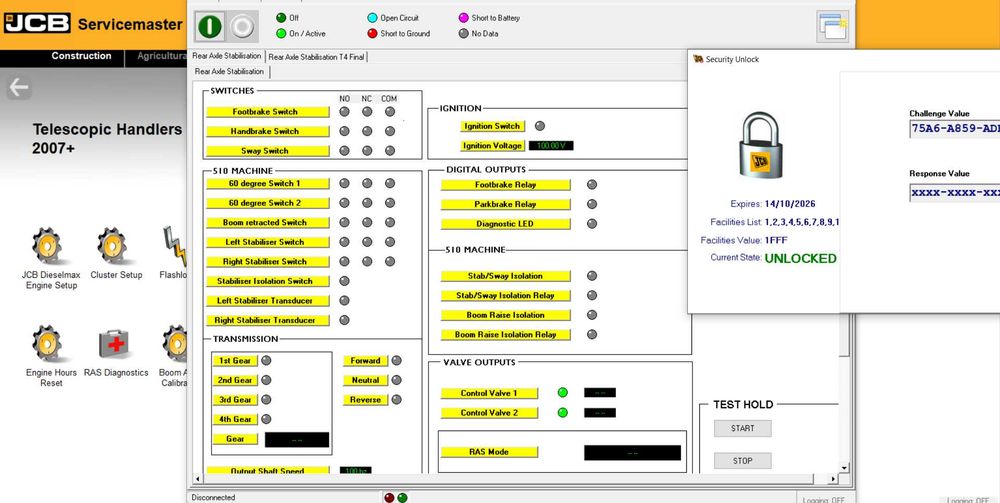Click Ignition Switch status indicator
Screen dimensions: 1000x503
540,126
